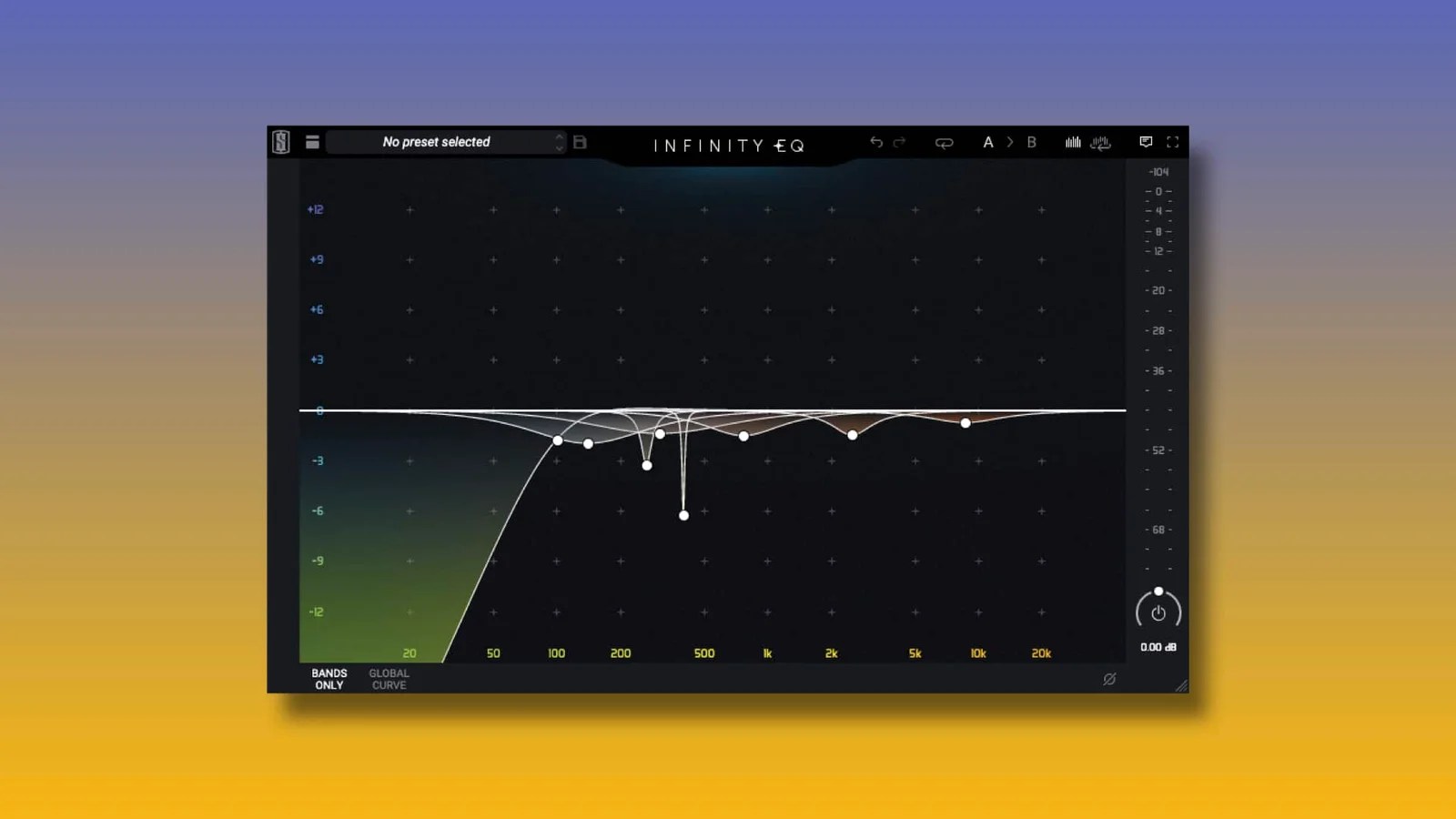The height and width of the screenshot is (819, 1456).
Task: Select the EQ band node just right of 100 Hz
Action: pos(589,444)
